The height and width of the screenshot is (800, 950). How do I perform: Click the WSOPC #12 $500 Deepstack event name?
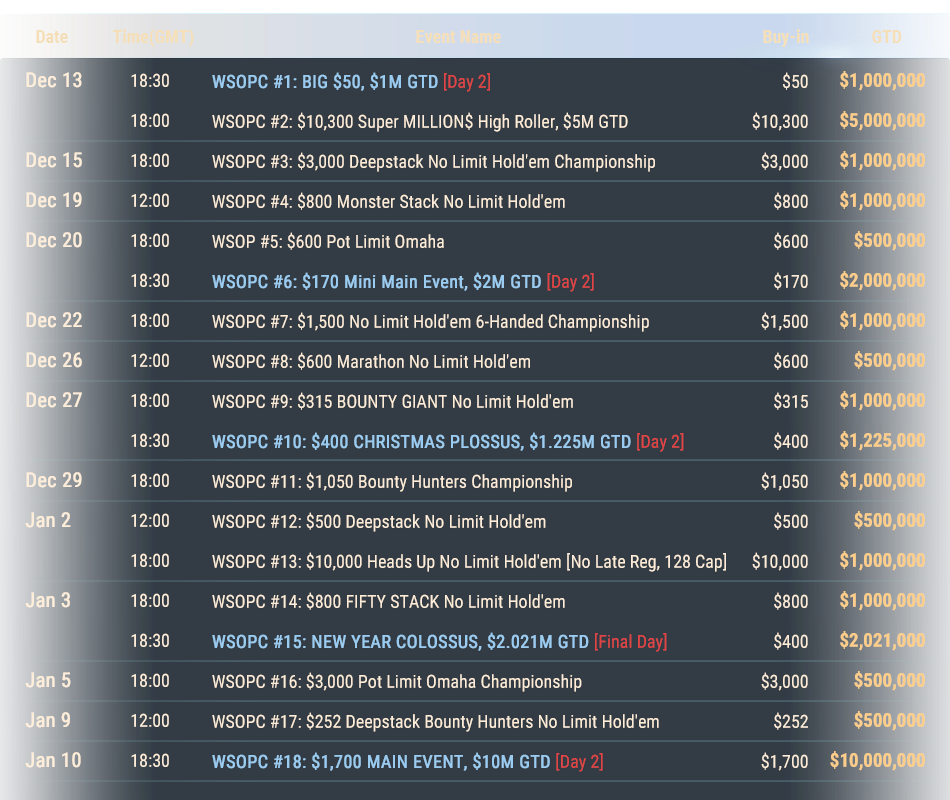(379, 521)
